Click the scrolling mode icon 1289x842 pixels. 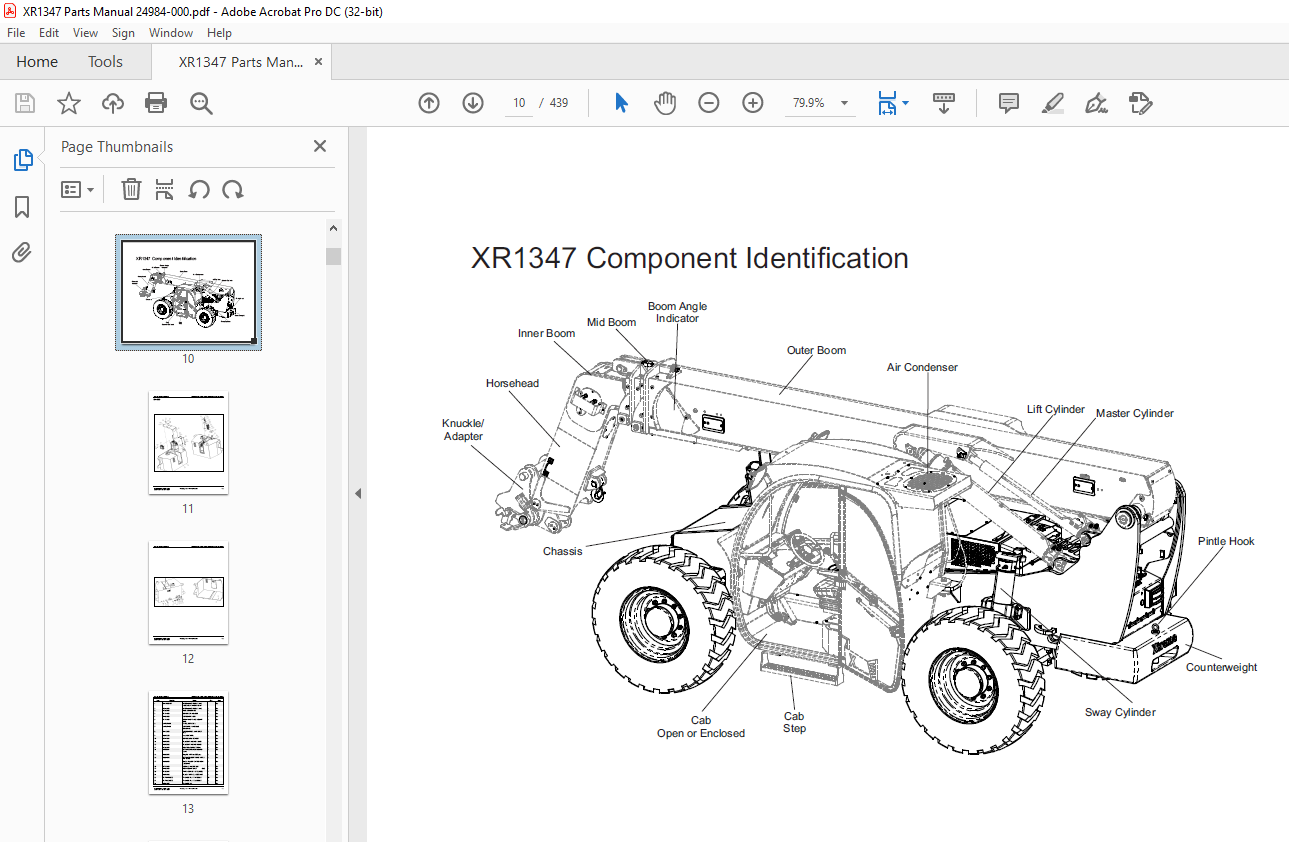(944, 103)
